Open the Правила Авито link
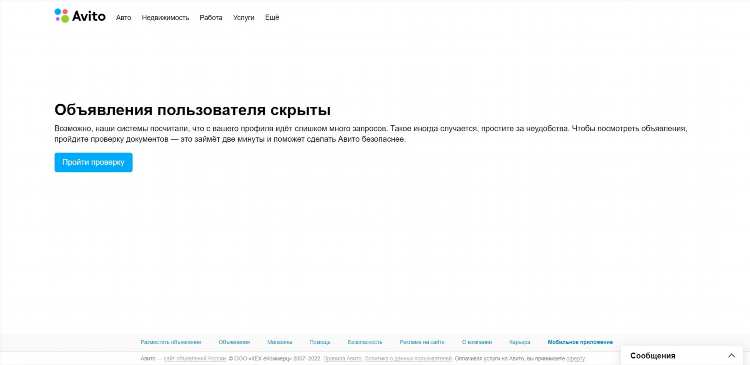 [342, 358]
